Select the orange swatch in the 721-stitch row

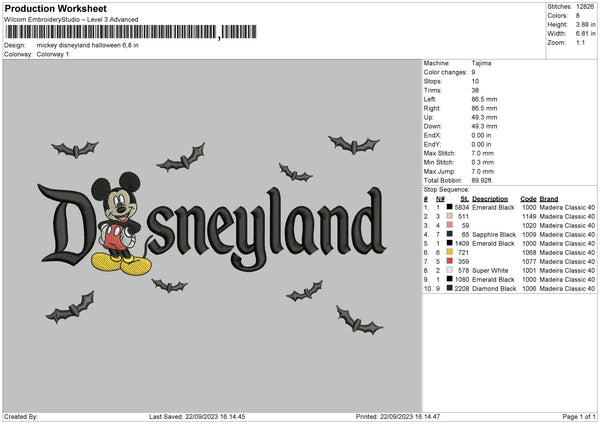click(450, 252)
